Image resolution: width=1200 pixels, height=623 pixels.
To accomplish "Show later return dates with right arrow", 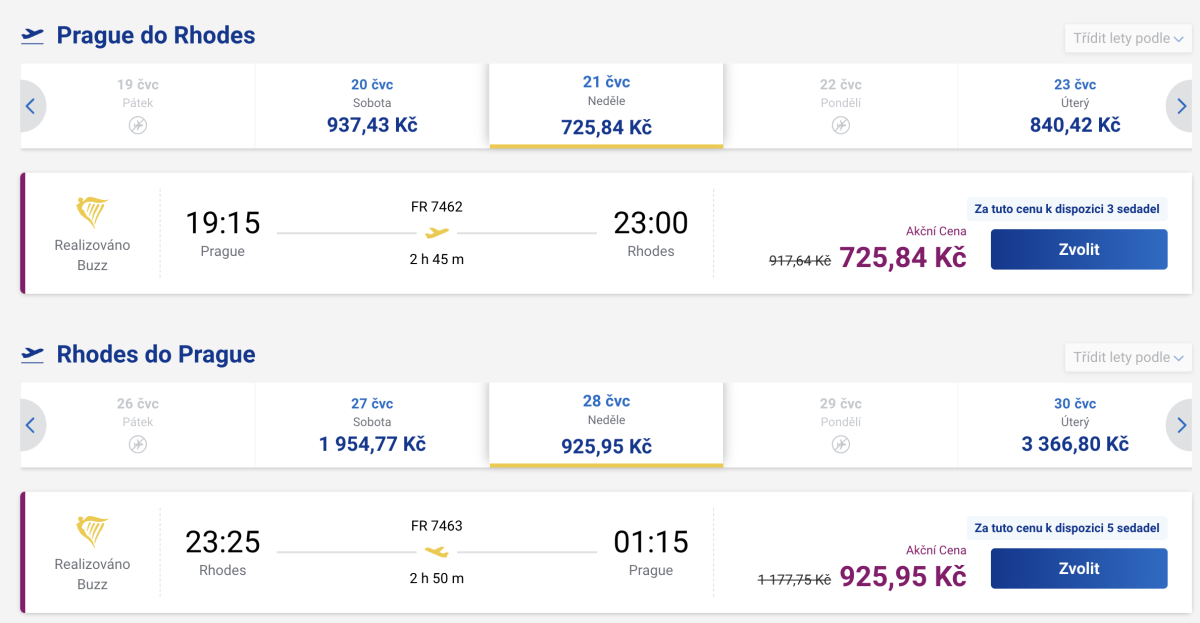I will pyautogui.click(x=1181, y=425).
